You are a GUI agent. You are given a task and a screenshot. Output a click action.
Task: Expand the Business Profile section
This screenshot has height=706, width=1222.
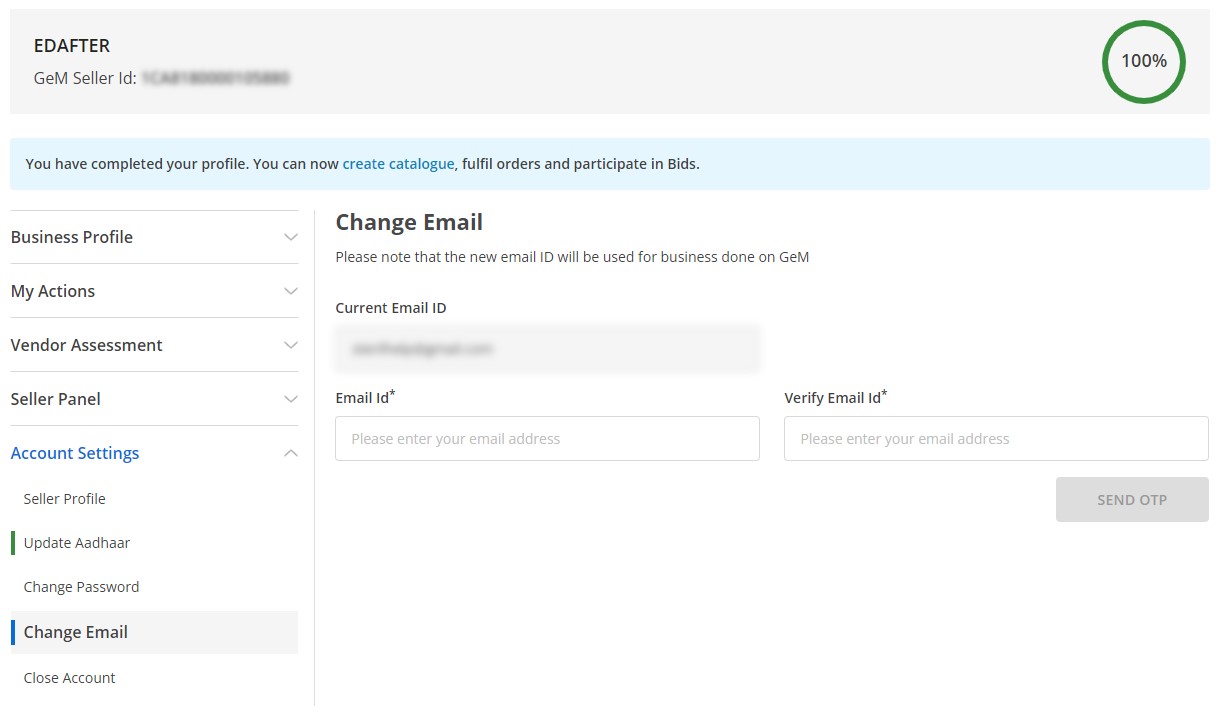coord(154,237)
